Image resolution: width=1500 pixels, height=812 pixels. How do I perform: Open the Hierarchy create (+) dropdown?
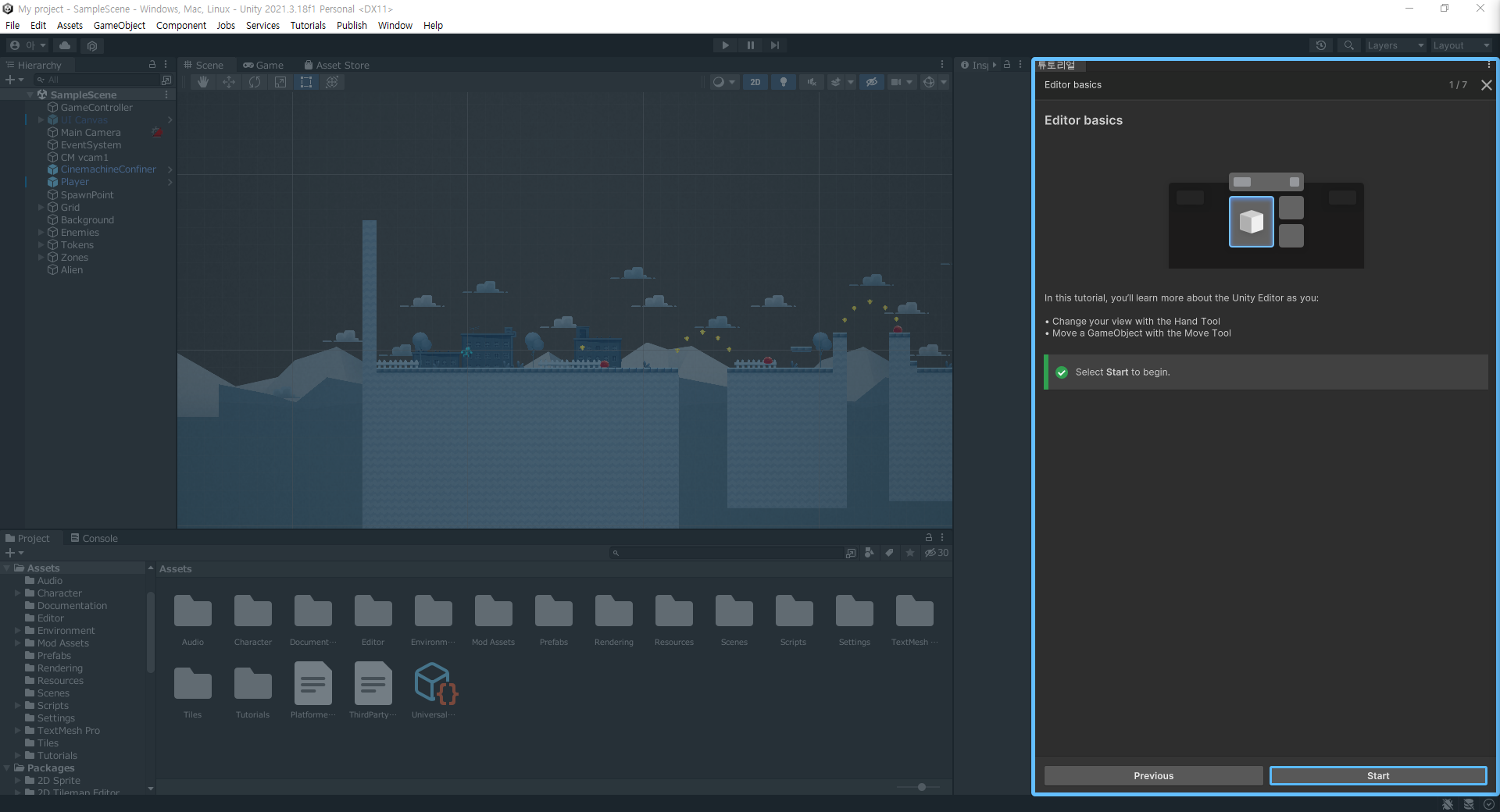[x=14, y=80]
